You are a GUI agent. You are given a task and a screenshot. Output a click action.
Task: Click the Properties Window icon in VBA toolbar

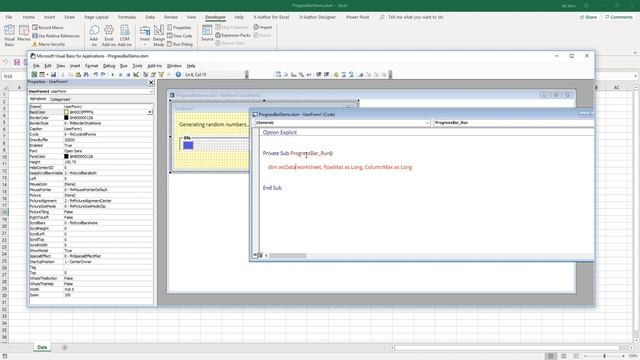point(153,75)
